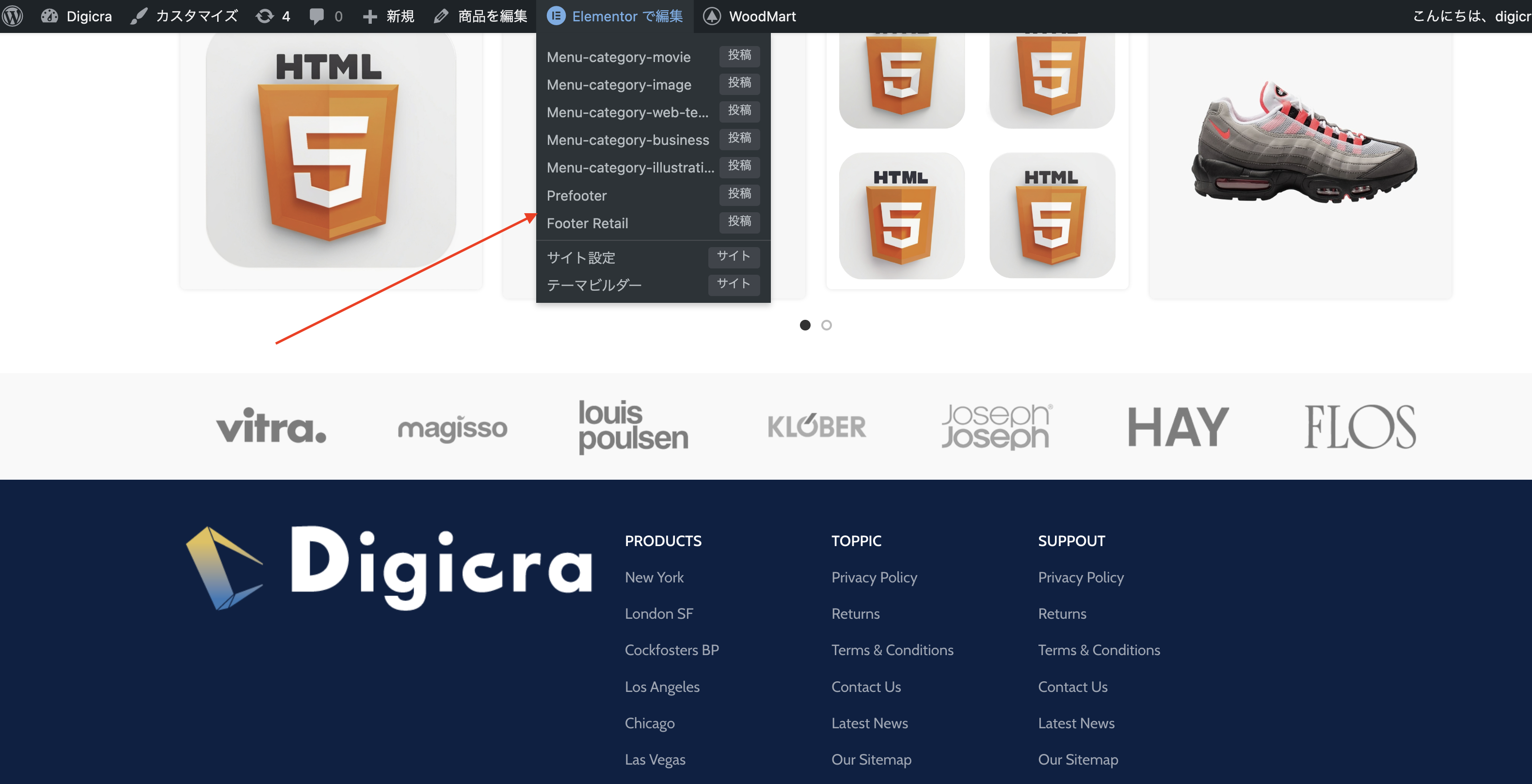Viewport: 1532px width, 784px height.
Task: Open Our Sitemap under SUPPOUT
Action: [x=1078, y=760]
